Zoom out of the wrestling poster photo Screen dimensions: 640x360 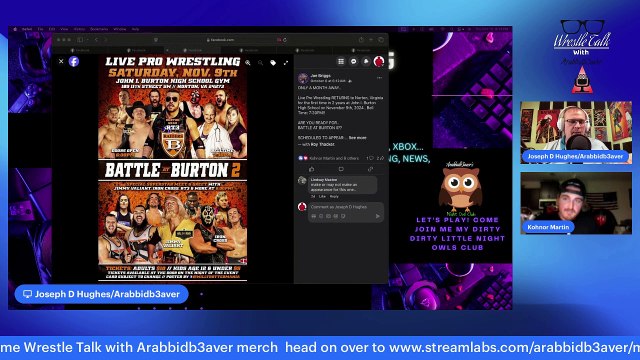click(x=260, y=63)
